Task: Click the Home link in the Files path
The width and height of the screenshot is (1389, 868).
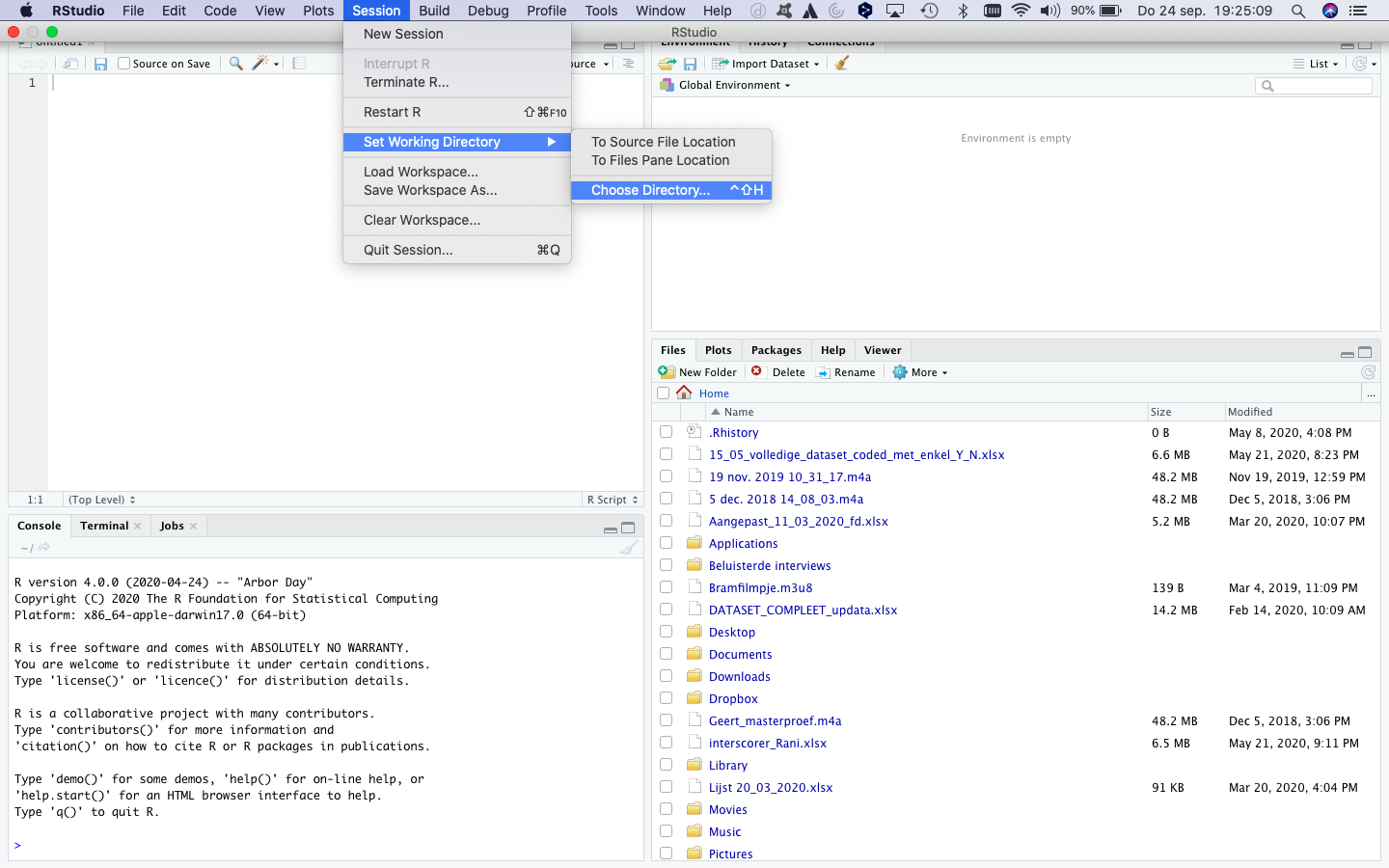Action: coord(714,393)
